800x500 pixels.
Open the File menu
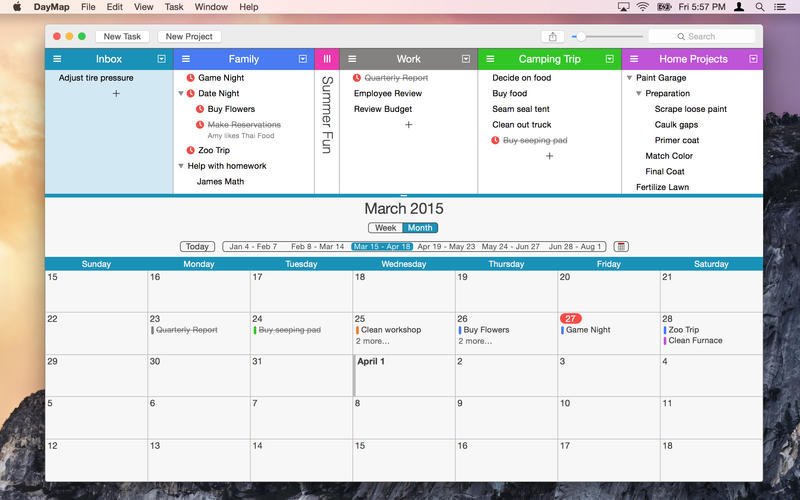tap(88, 7)
